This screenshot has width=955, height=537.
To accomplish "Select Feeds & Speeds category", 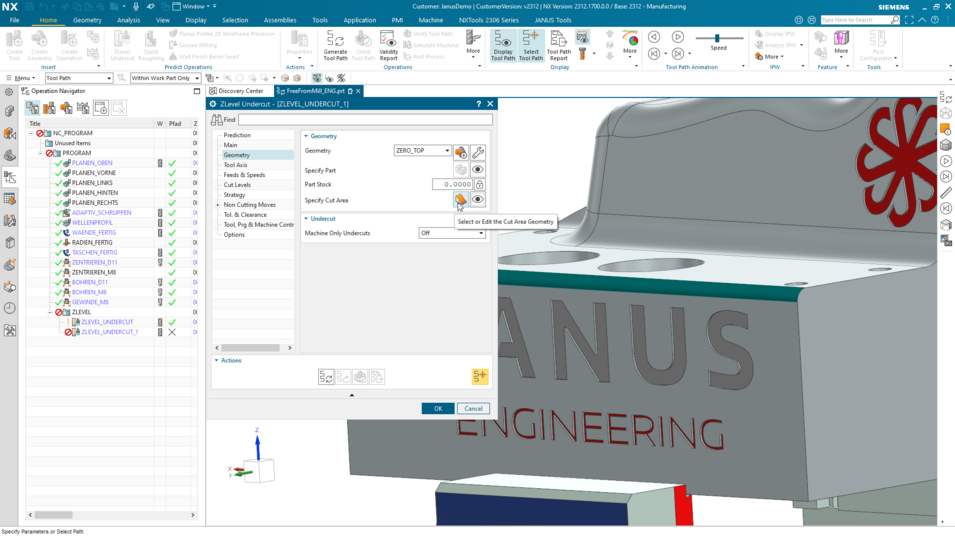I will 244,175.
